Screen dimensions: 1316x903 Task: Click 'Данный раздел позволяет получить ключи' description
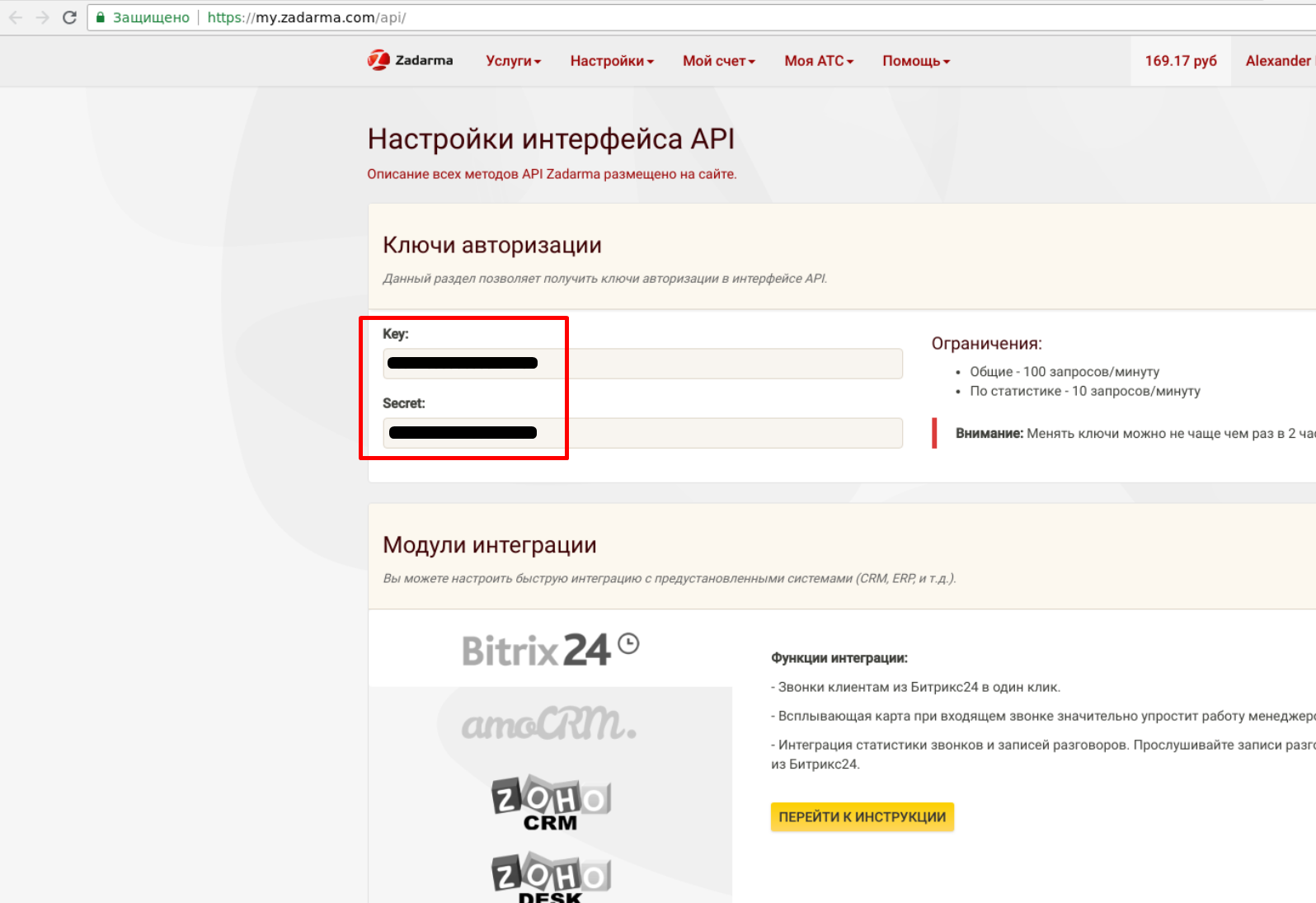(x=605, y=279)
